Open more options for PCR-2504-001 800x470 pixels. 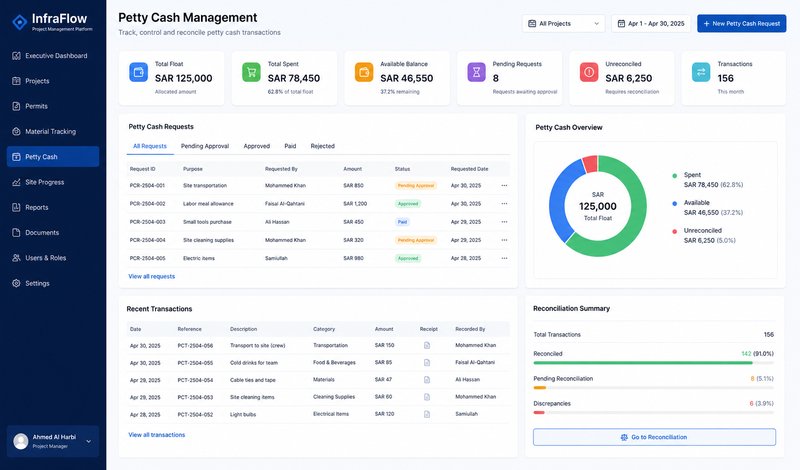504,186
